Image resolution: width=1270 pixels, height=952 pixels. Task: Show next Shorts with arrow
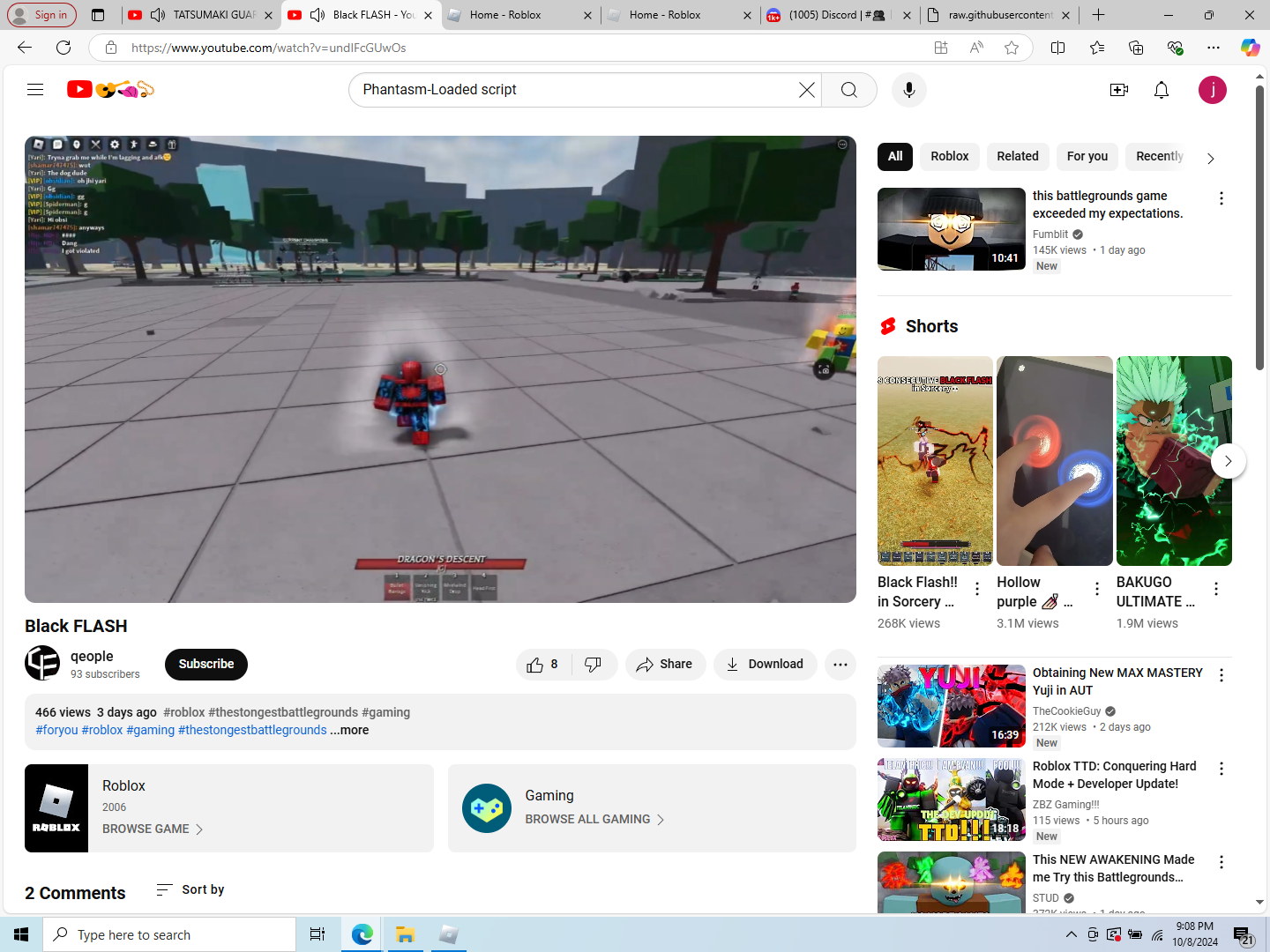(1228, 461)
